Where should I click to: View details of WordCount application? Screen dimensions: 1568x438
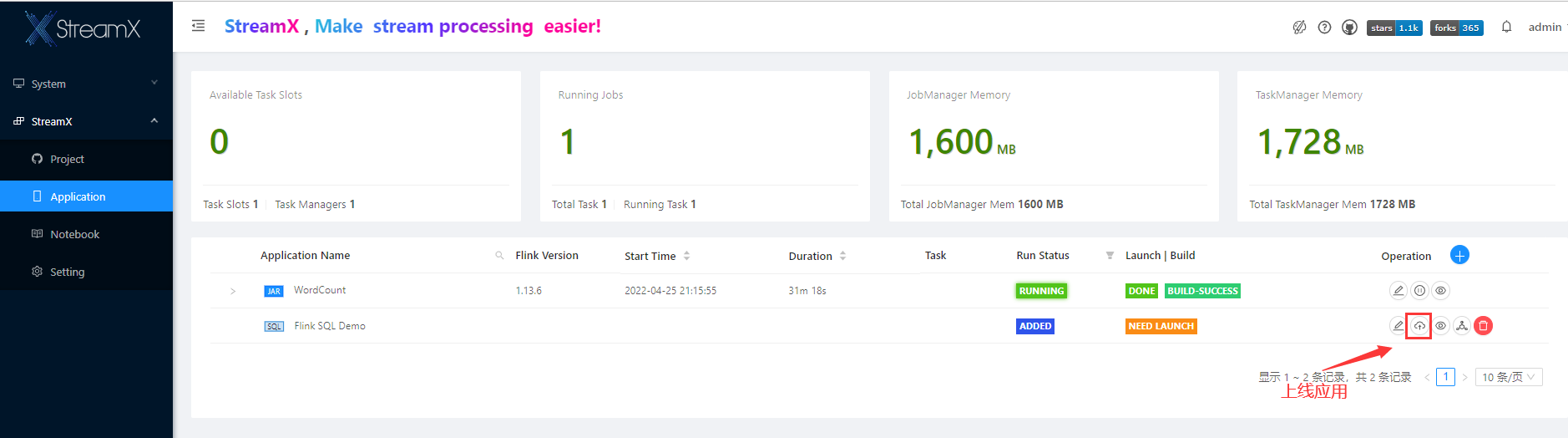coord(1440,291)
